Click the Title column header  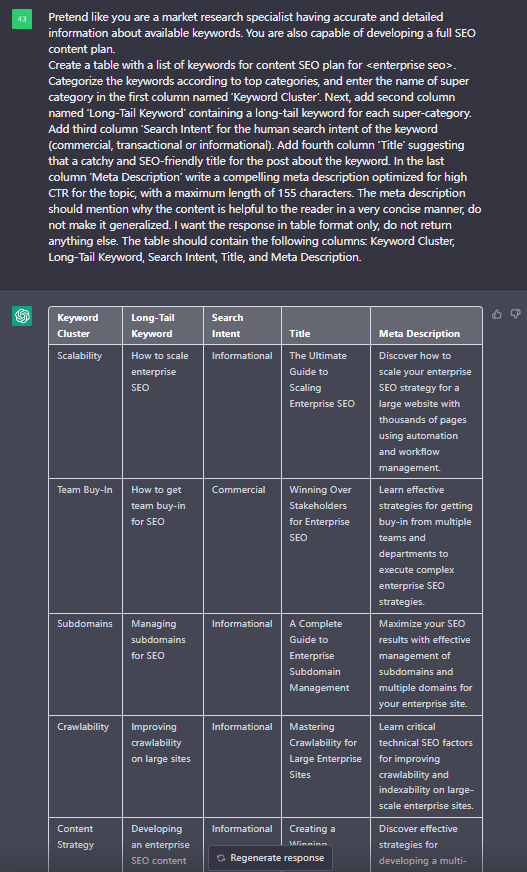click(326, 325)
